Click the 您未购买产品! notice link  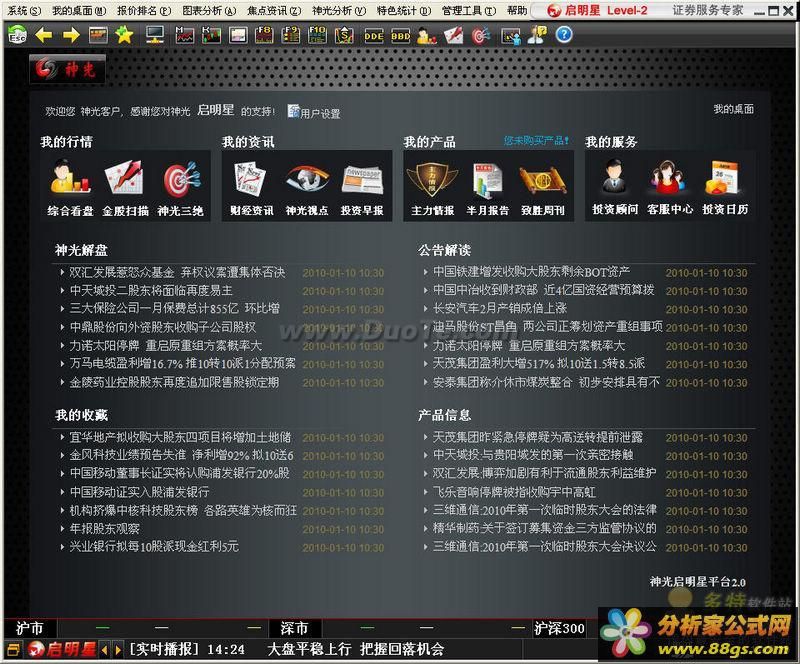coord(536,140)
